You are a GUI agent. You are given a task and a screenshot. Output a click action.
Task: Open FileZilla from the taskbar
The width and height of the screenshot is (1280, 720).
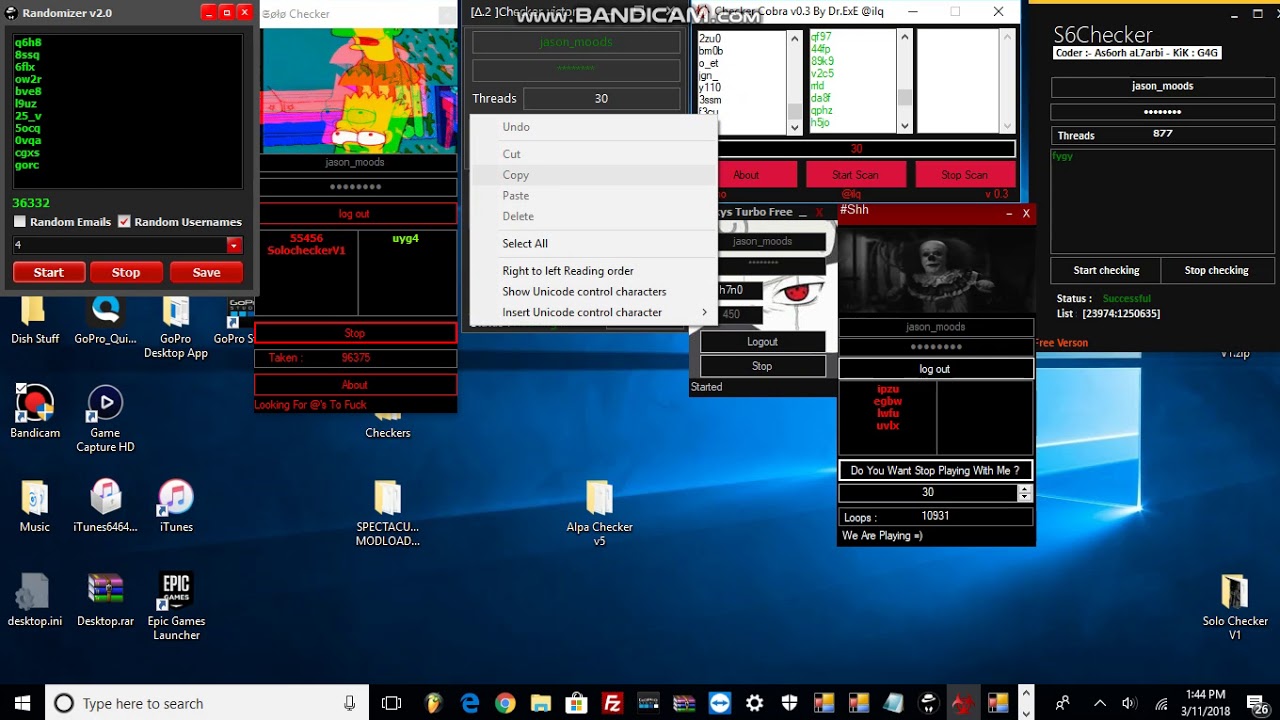click(x=613, y=703)
